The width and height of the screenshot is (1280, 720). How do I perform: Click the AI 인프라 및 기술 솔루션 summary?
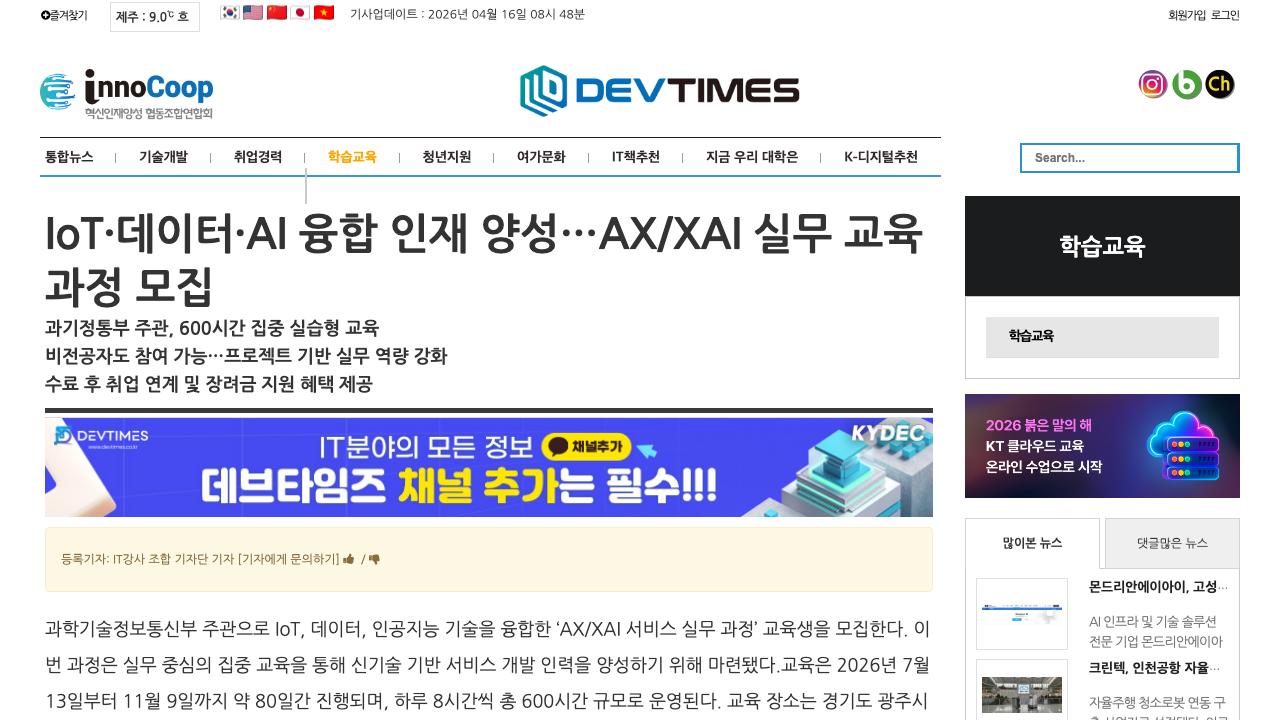[1156, 631]
